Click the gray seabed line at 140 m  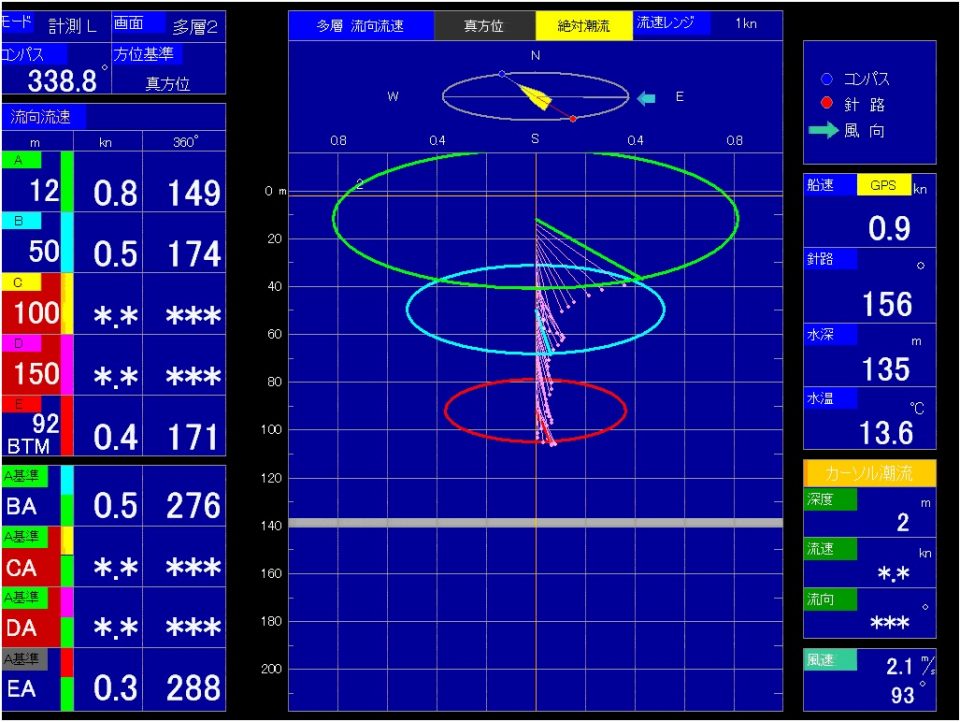click(x=536, y=522)
